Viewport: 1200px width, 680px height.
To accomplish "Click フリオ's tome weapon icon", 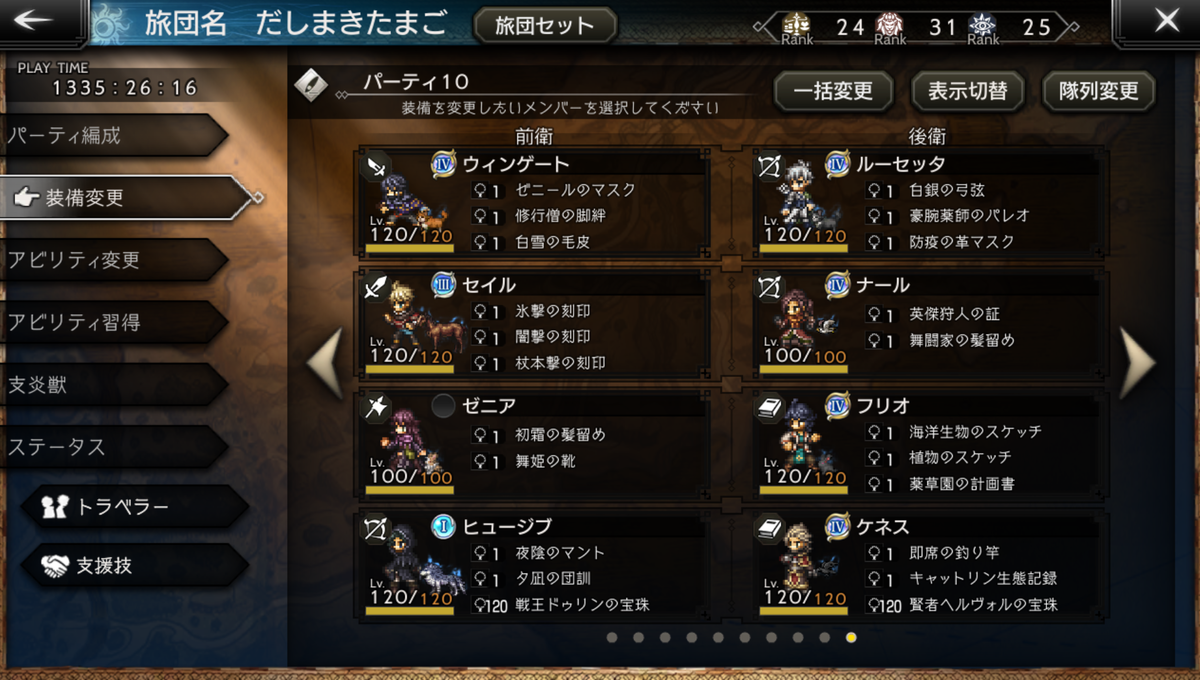I will [x=770, y=407].
